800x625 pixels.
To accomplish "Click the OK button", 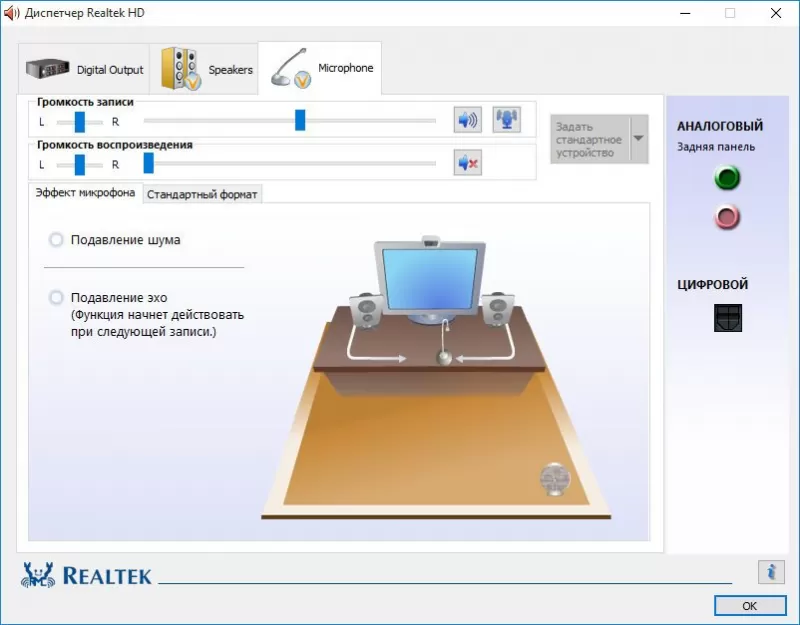I will (x=749, y=606).
